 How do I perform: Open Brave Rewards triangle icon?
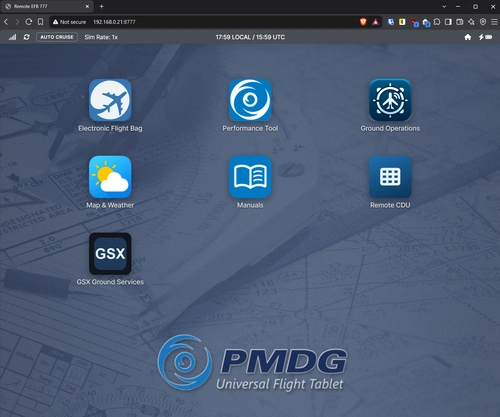click(376, 22)
